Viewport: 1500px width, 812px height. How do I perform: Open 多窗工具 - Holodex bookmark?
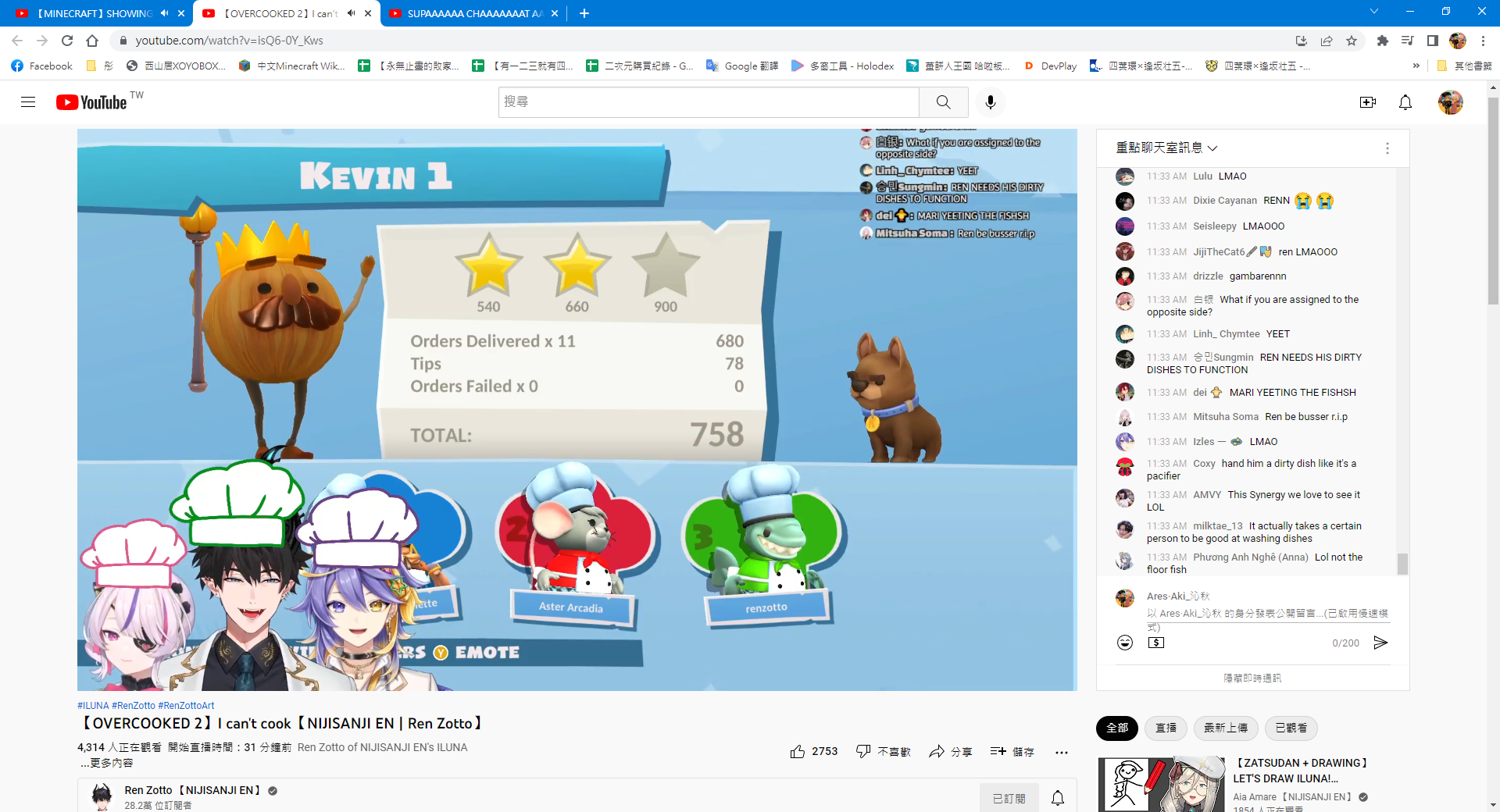tap(842, 66)
